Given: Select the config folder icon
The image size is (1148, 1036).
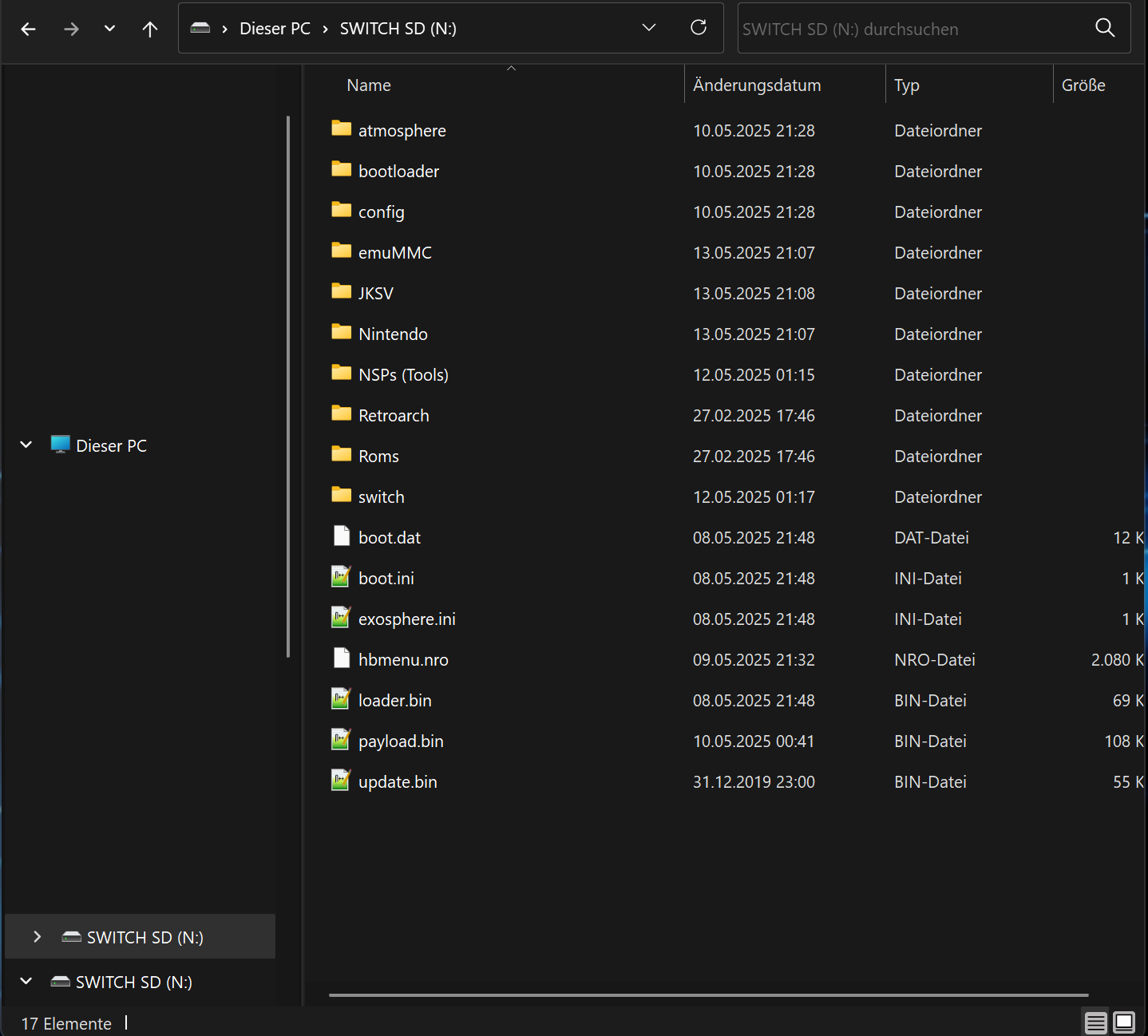Looking at the screenshot, I should coord(342,210).
